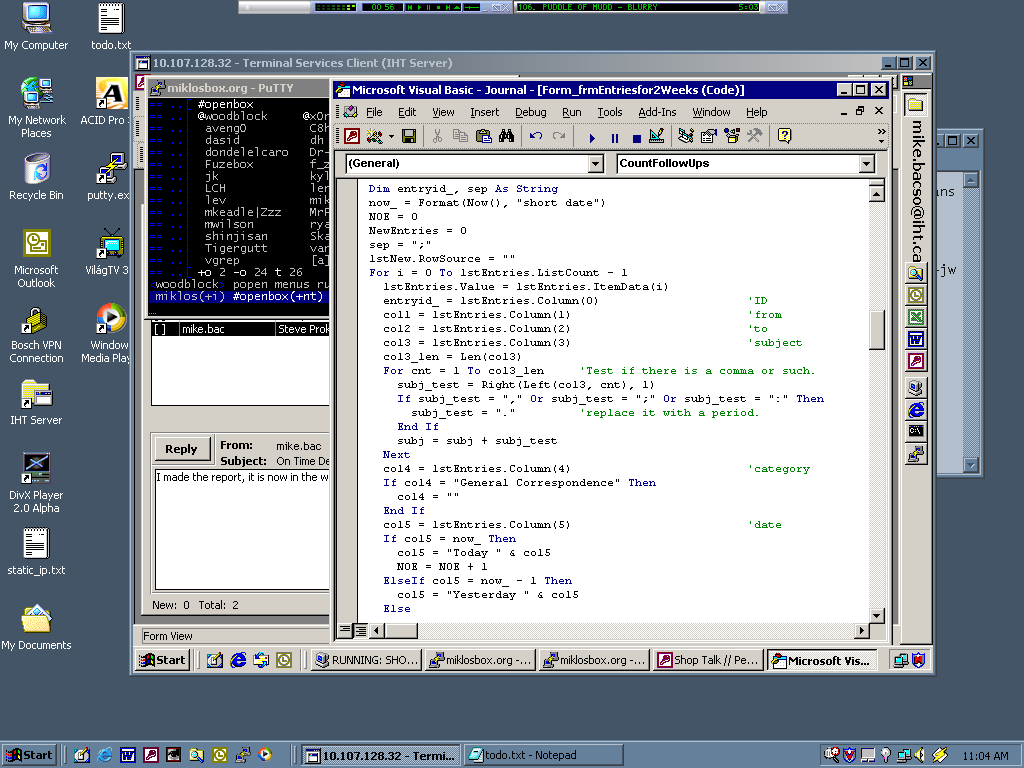Image resolution: width=1024 pixels, height=768 pixels.
Task: Click the Reply button
Action: pyautogui.click(x=181, y=449)
